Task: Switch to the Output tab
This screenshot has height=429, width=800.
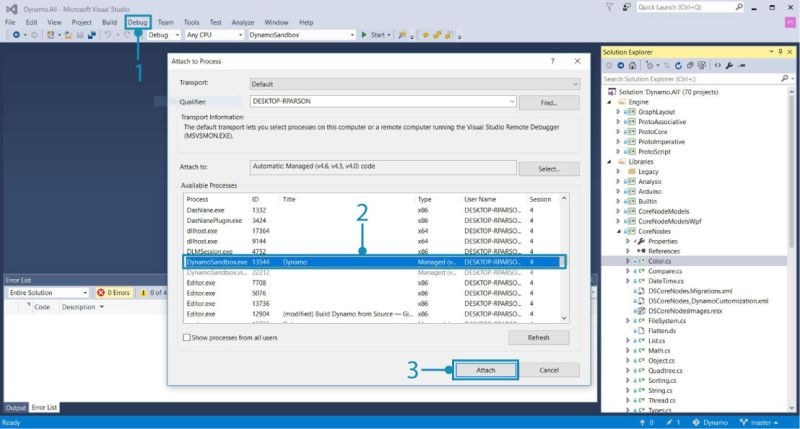Action: pyautogui.click(x=15, y=408)
